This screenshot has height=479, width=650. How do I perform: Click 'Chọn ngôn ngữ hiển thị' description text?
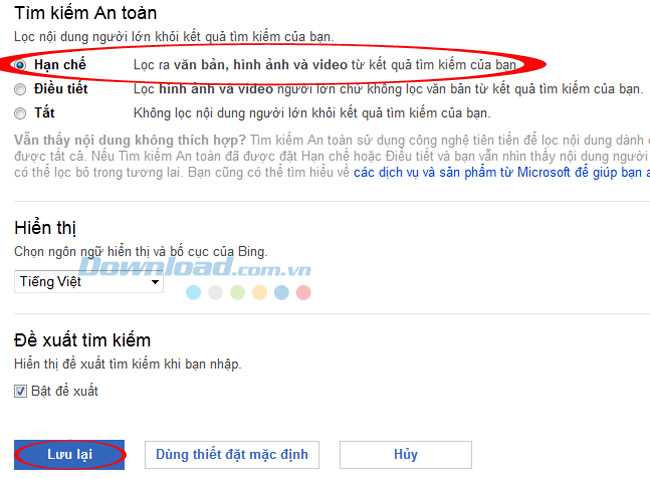[x=141, y=252]
